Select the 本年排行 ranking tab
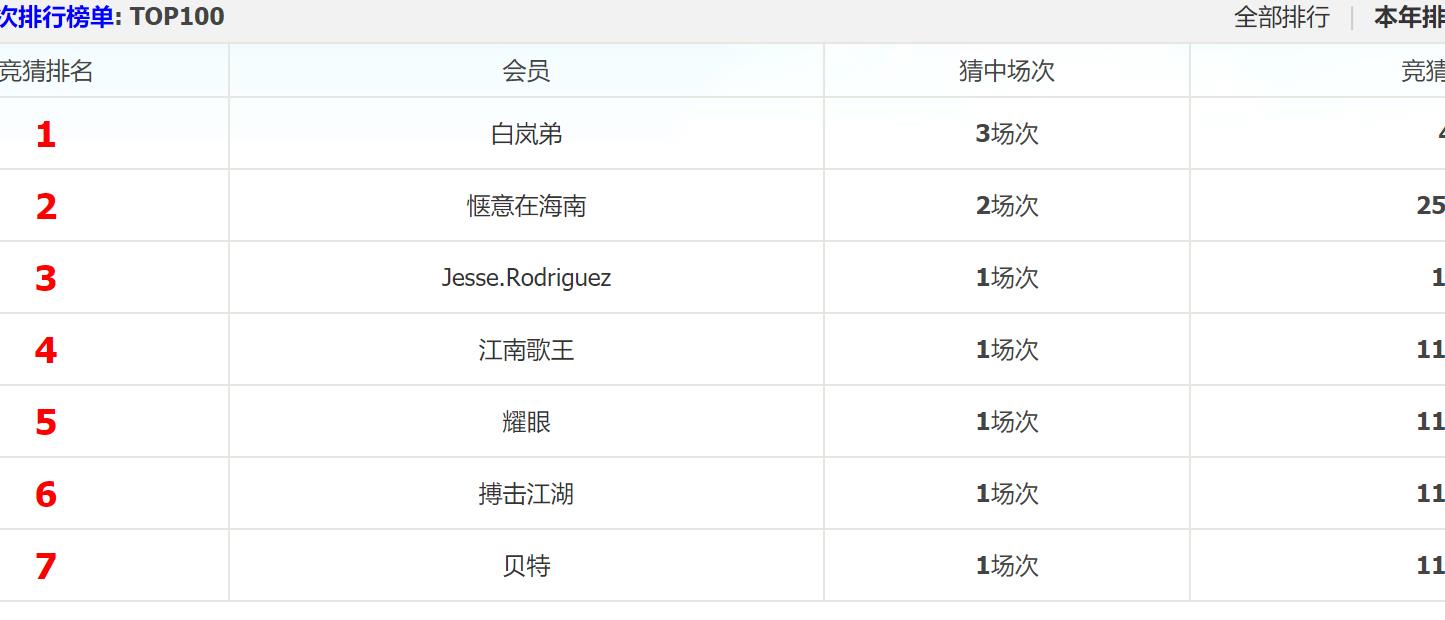 tap(1409, 17)
